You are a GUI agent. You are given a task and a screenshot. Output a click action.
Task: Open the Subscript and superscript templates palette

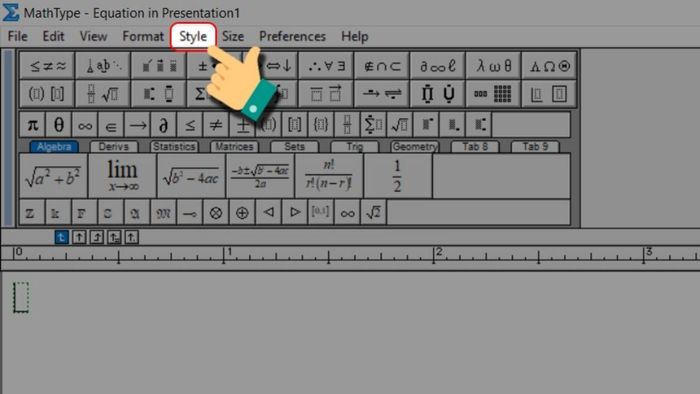pos(158,94)
